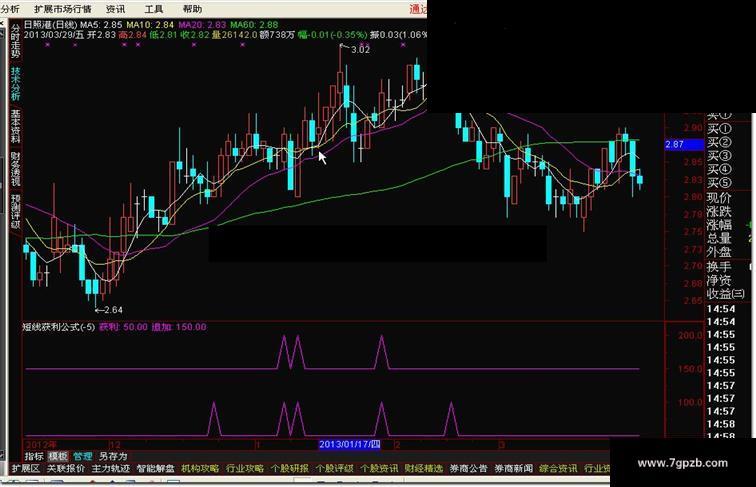Open the 机构攻略 bottom tab
The width and height of the screenshot is (756, 487).
[200, 468]
